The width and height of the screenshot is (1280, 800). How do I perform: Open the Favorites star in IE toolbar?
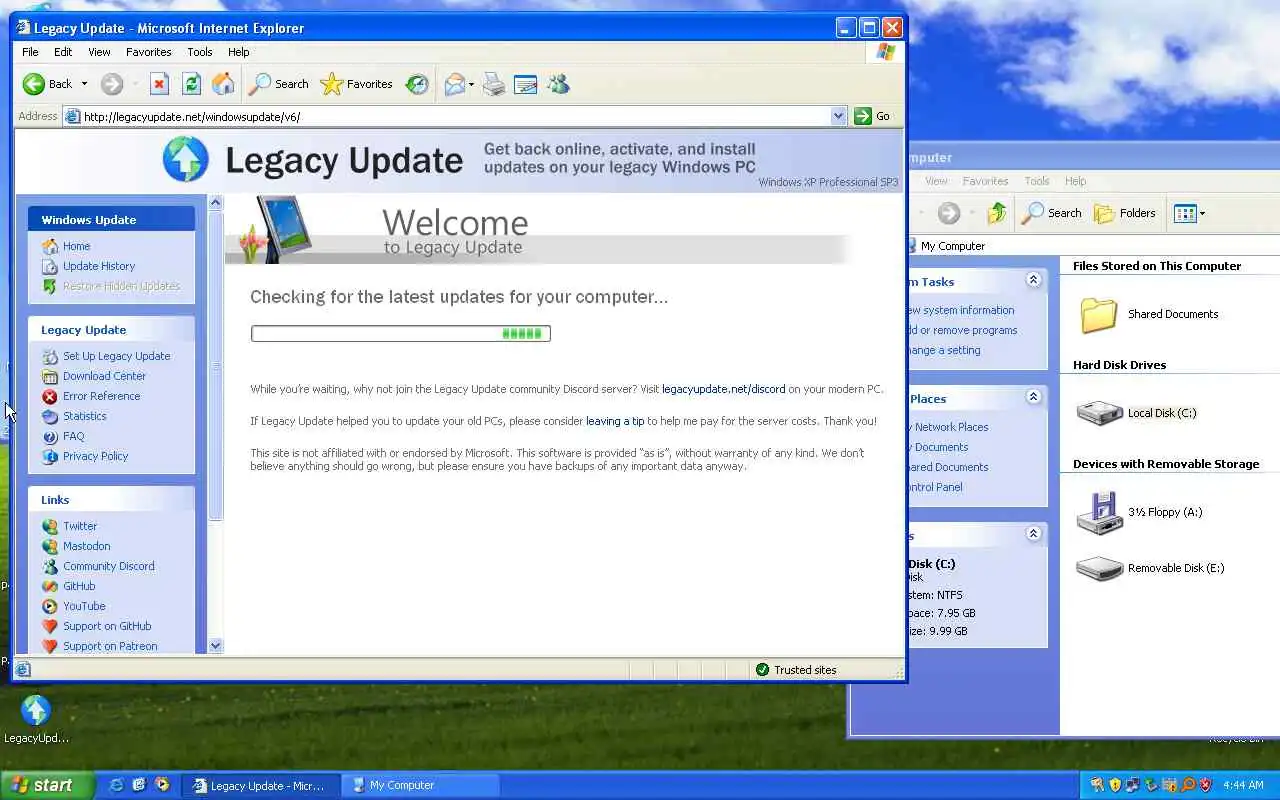pos(331,84)
